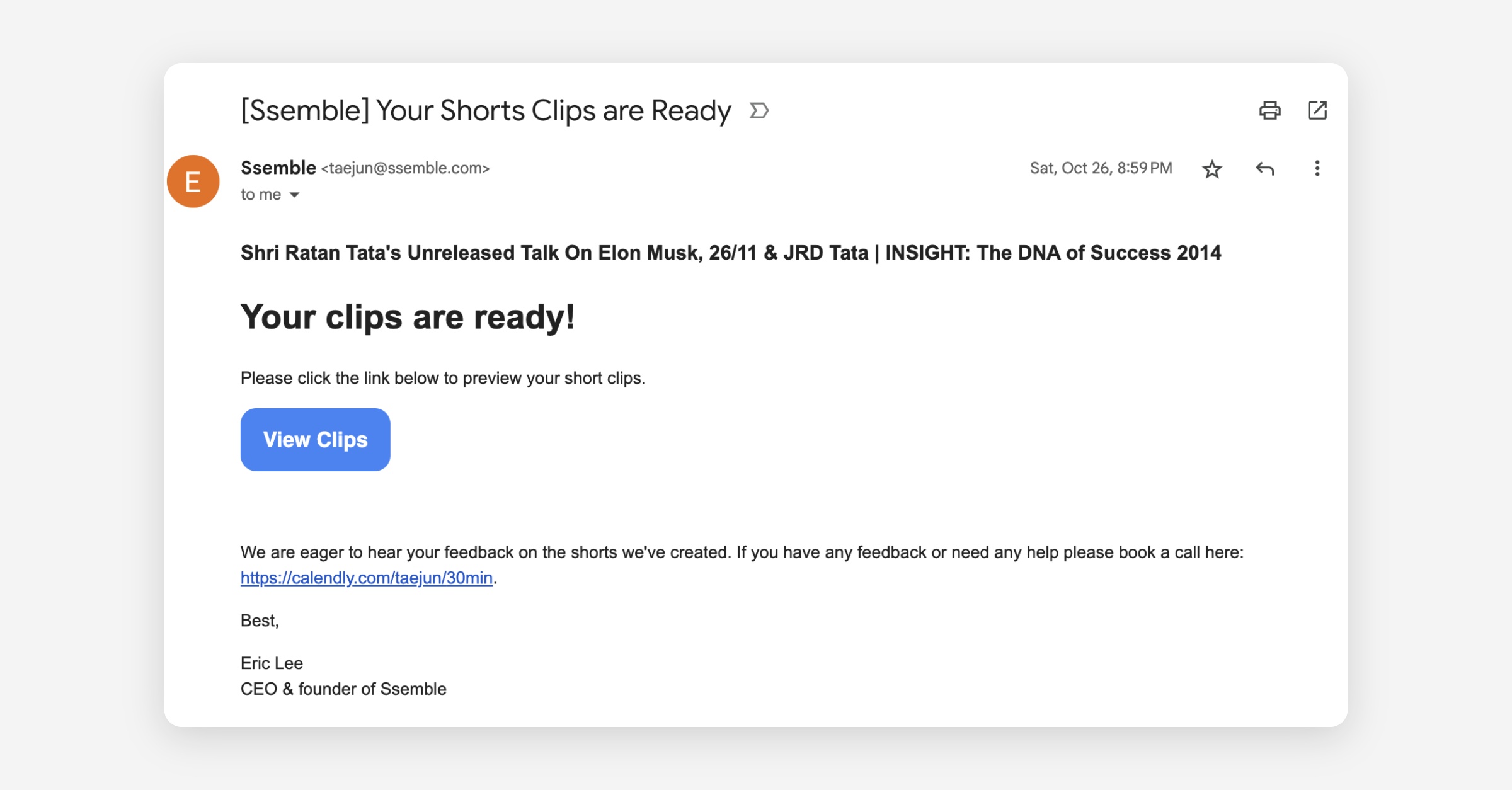Open the calendly.com/taejun/30min link
1512x790 pixels.
coord(367,578)
